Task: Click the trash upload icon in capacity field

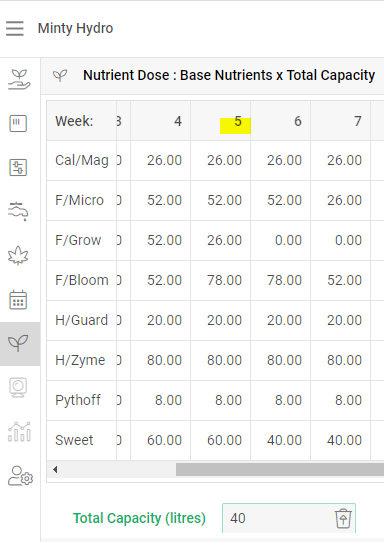Action: (343, 518)
